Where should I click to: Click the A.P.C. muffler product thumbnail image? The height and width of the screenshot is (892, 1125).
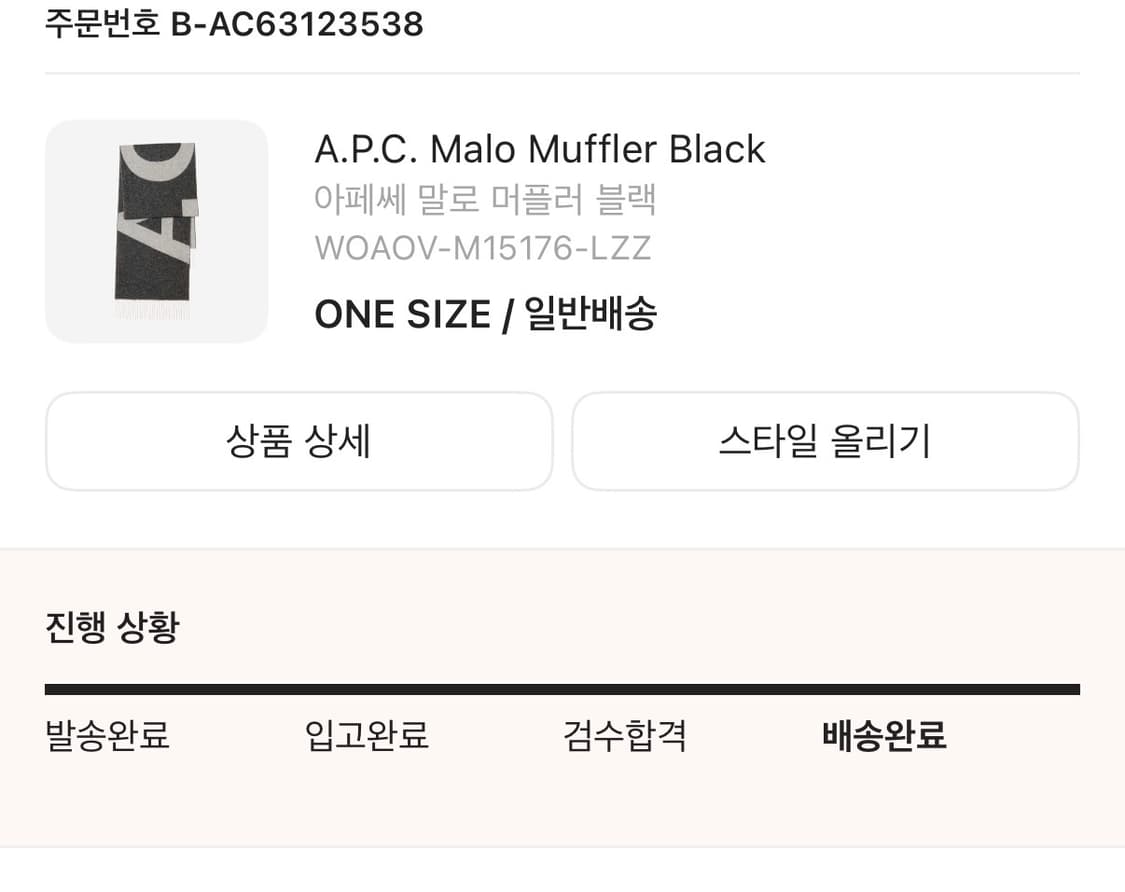(156, 231)
